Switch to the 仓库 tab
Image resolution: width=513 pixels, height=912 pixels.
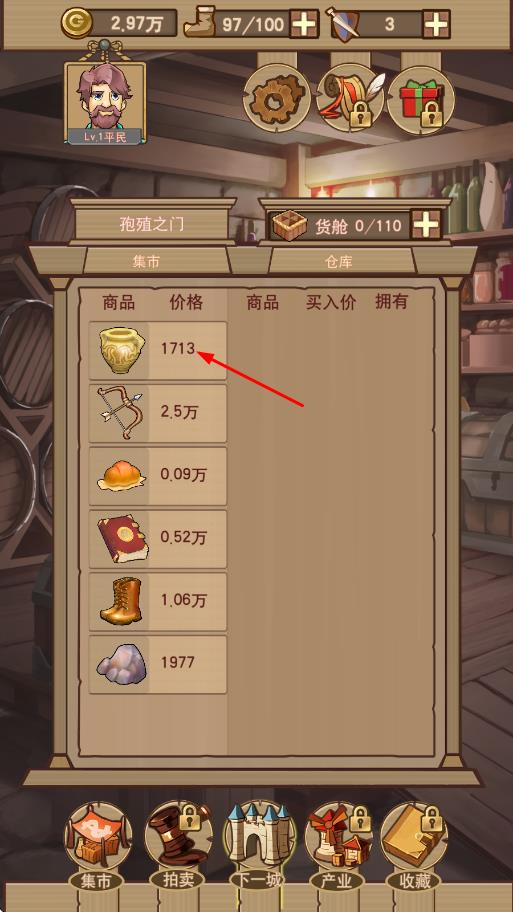click(339, 262)
